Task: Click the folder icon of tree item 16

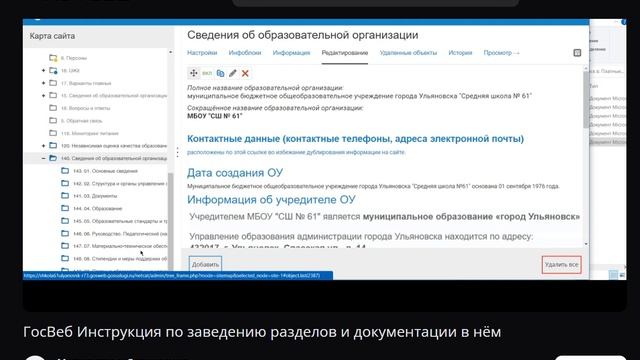Action: click(x=53, y=71)
